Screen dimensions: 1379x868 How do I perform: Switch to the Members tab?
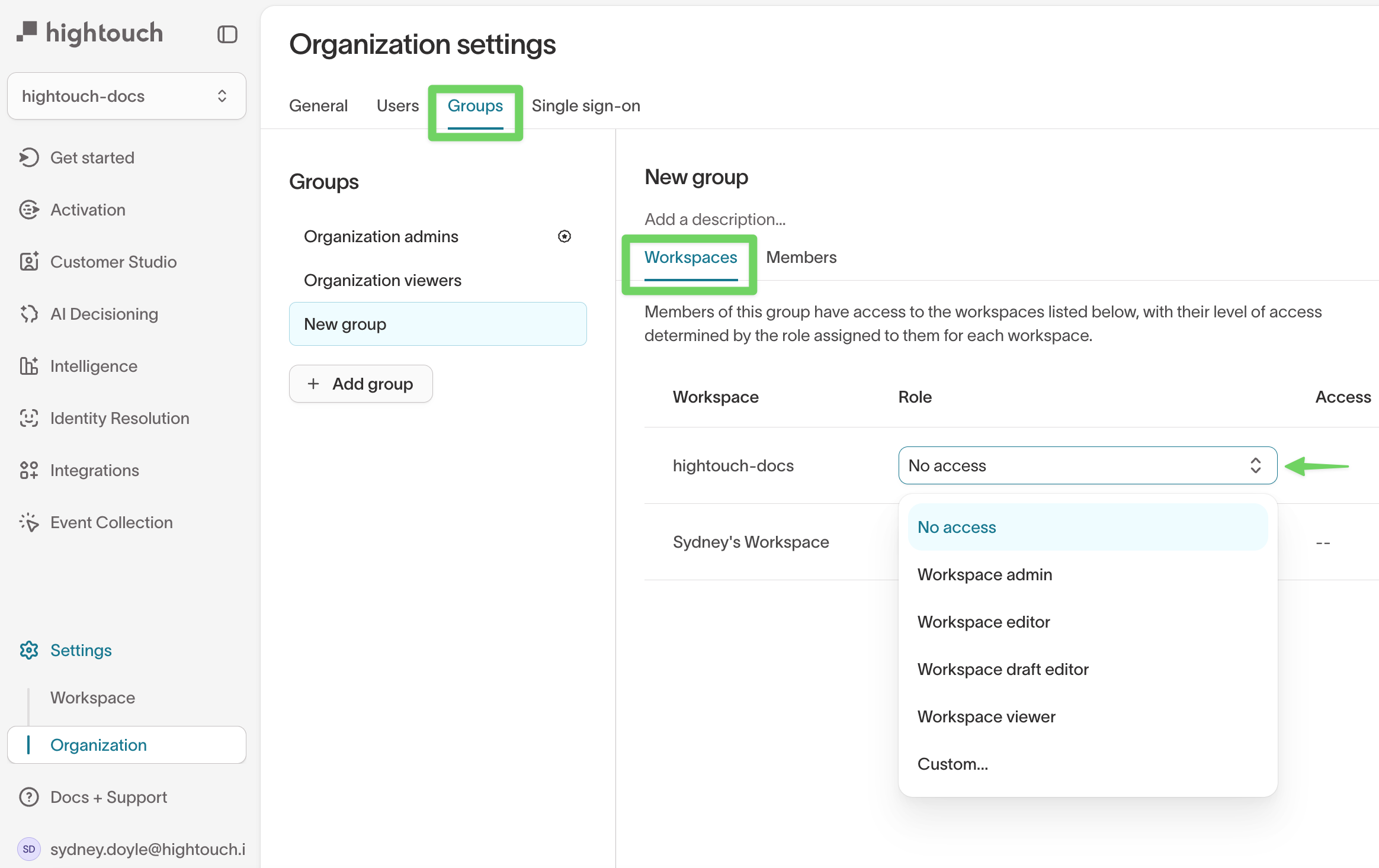pyautogui.click(x=801, y=257)
